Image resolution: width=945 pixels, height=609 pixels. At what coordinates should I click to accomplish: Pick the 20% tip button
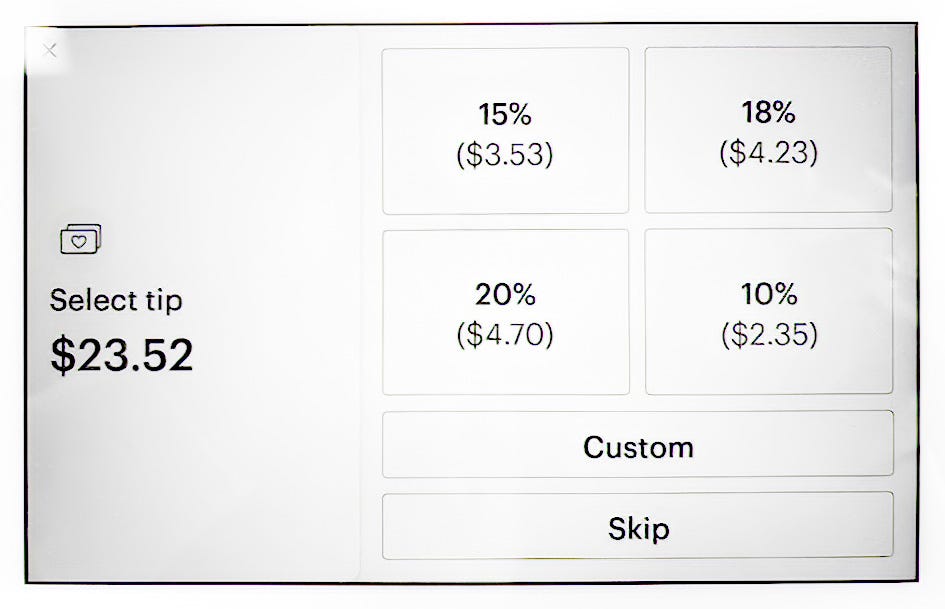click(x=506, y=312)
